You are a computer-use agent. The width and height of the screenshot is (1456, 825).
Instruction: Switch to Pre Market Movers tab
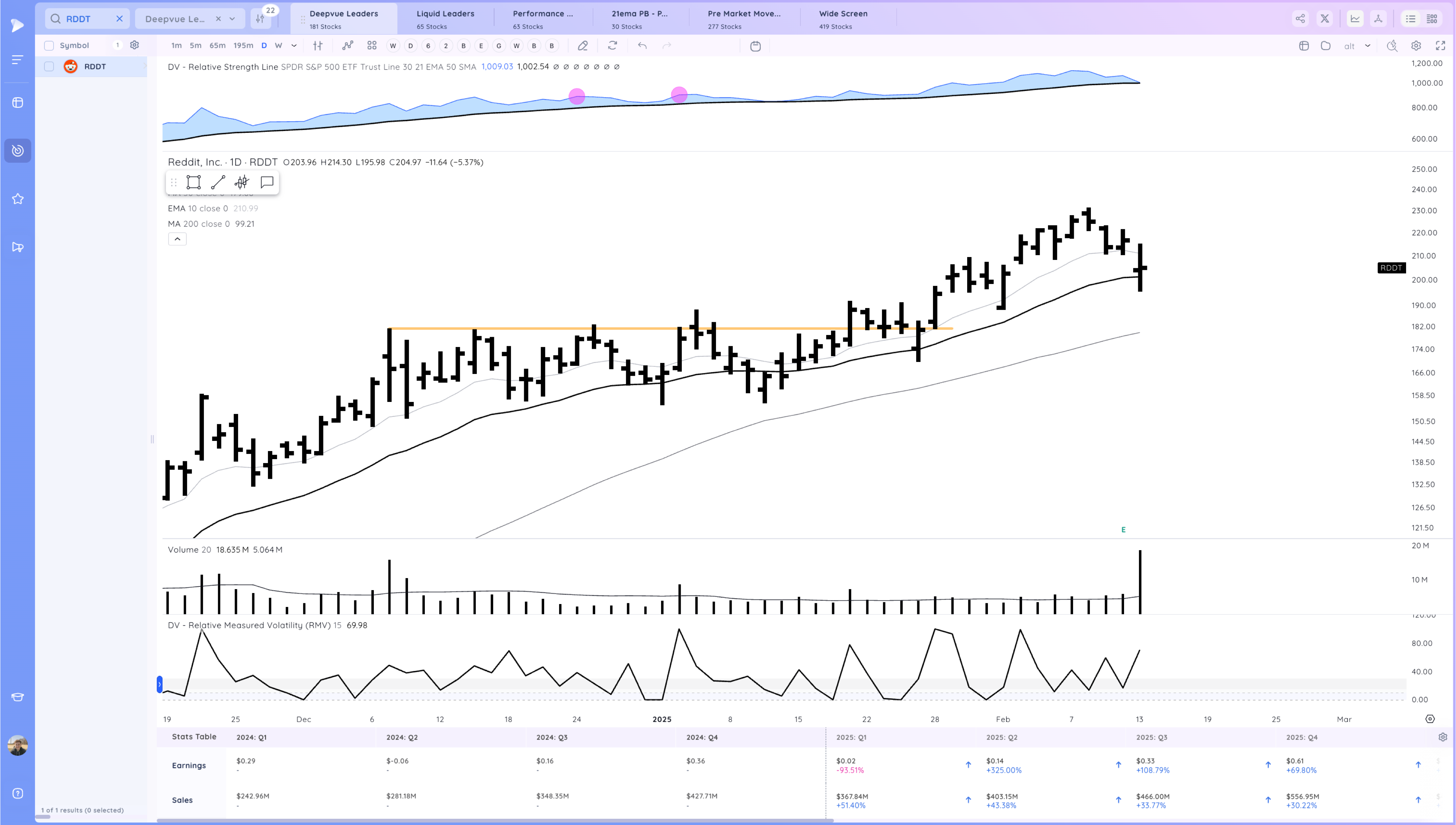click(x=744, y=19)
